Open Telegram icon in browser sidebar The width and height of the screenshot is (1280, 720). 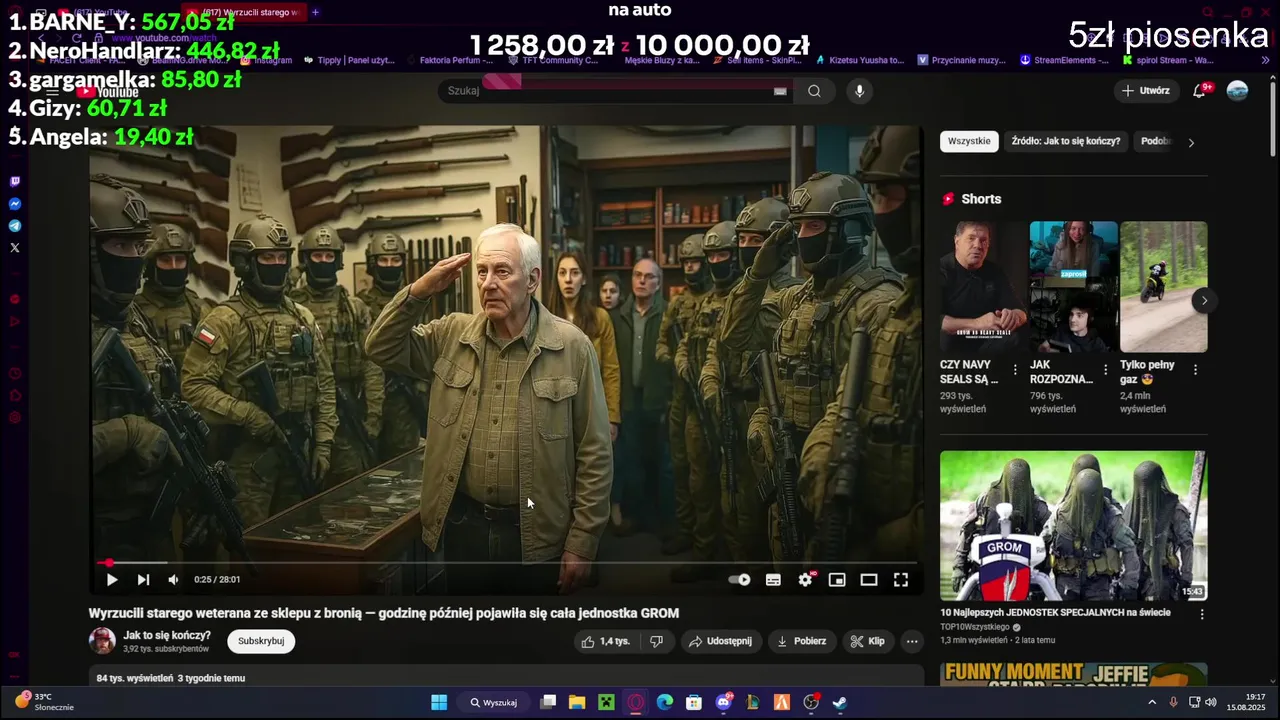coord(14,226)
